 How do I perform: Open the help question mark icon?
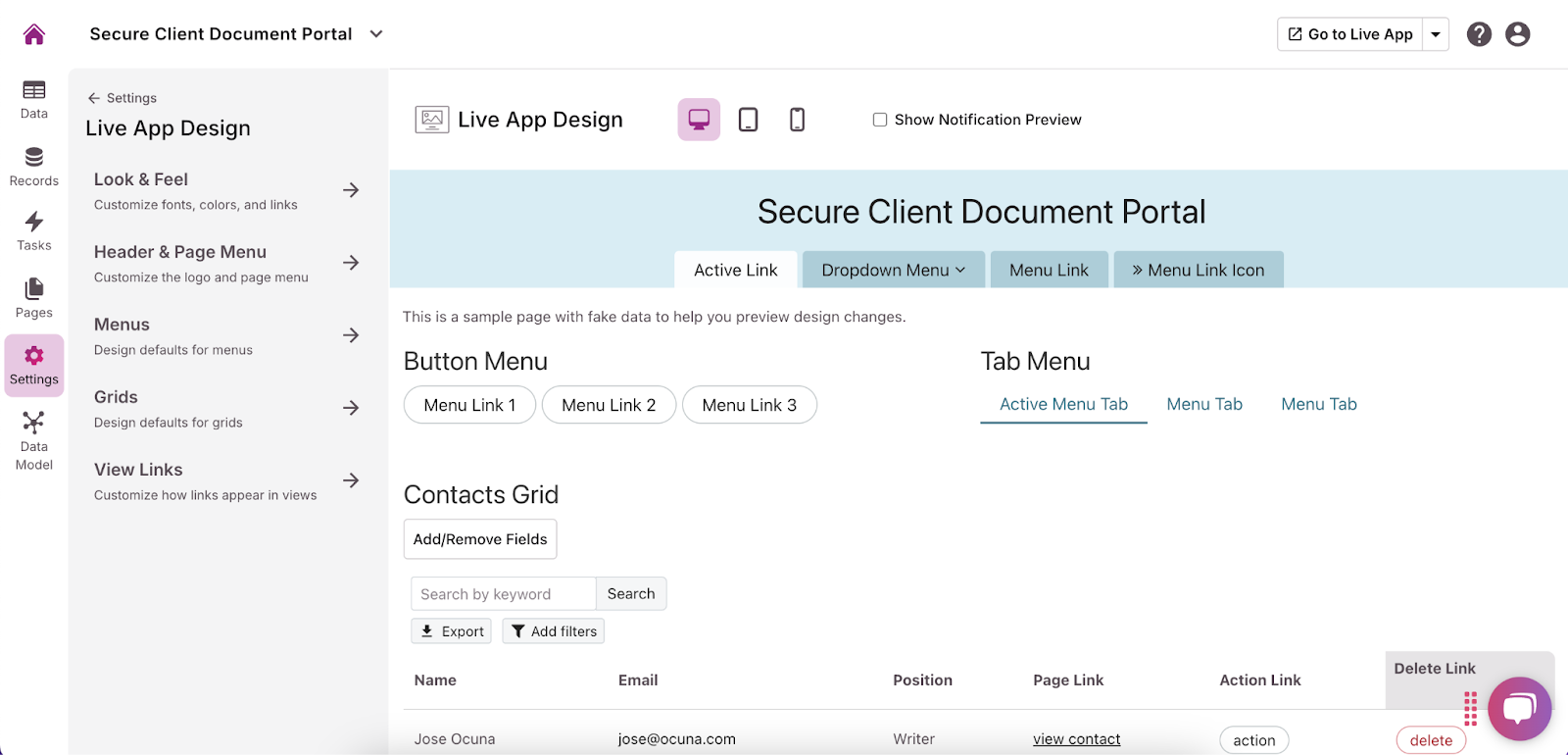point(1479,34)
